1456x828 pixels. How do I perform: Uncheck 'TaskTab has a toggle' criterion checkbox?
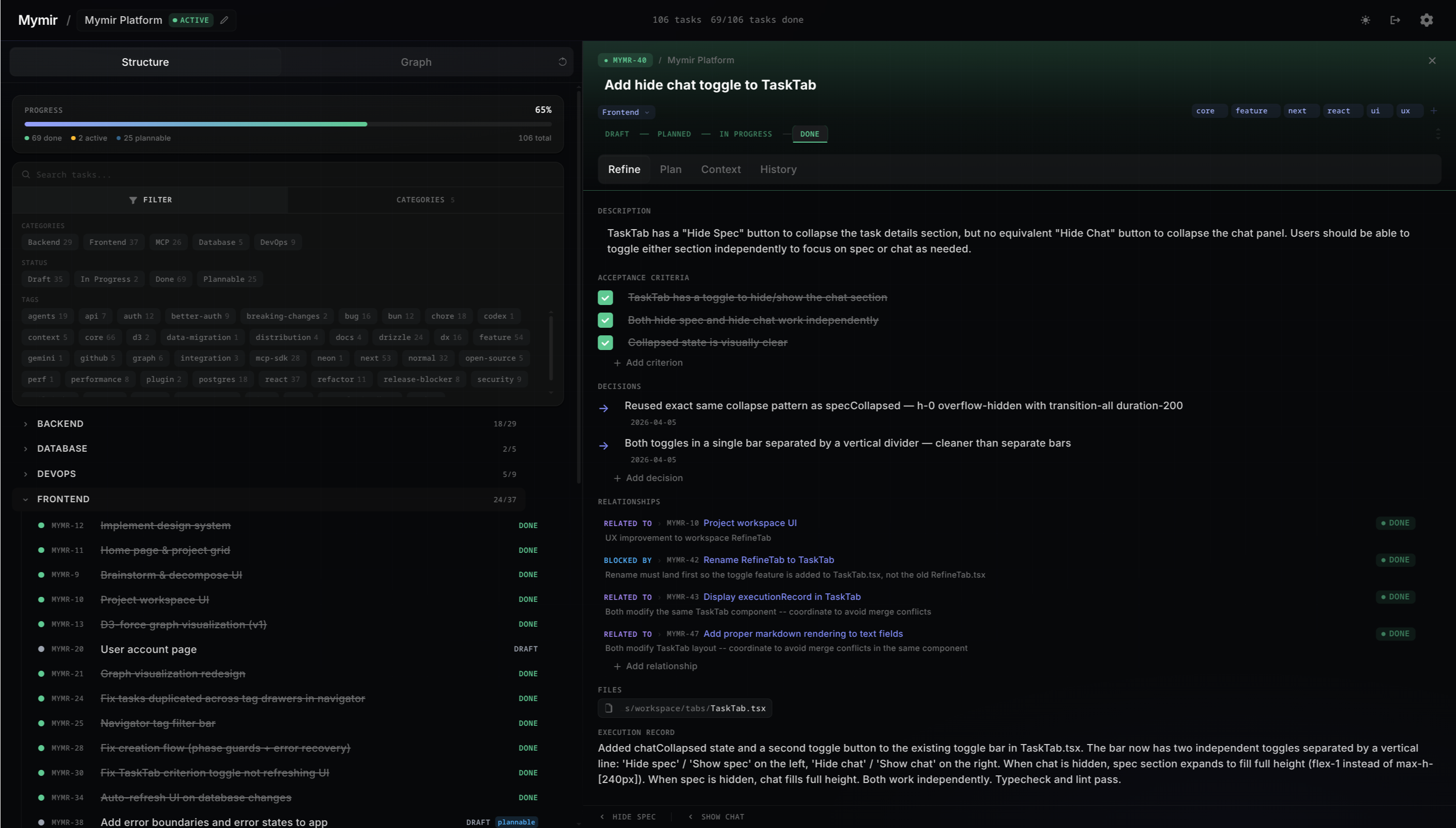tap(605, 298)
